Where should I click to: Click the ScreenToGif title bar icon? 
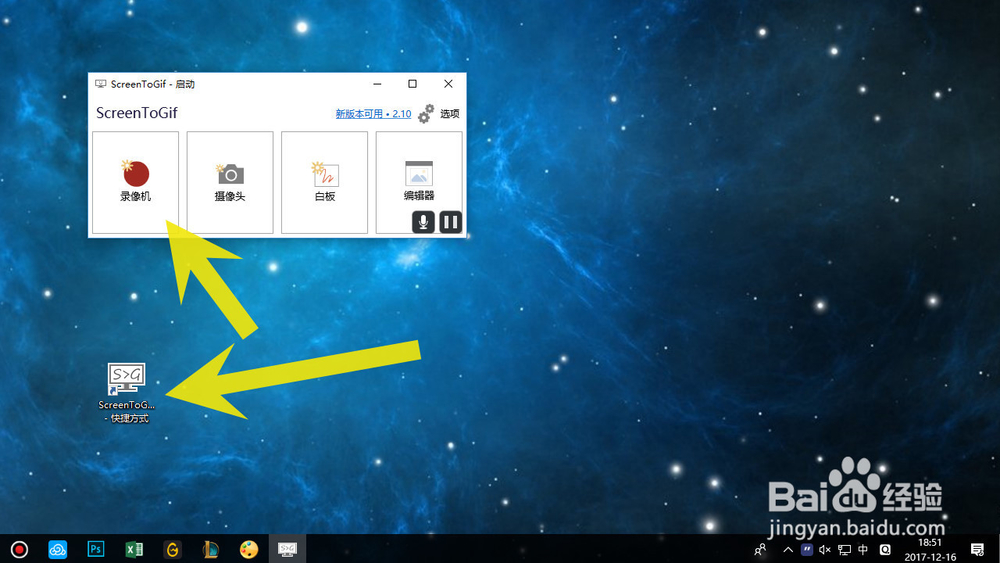[x=100, y=84]
